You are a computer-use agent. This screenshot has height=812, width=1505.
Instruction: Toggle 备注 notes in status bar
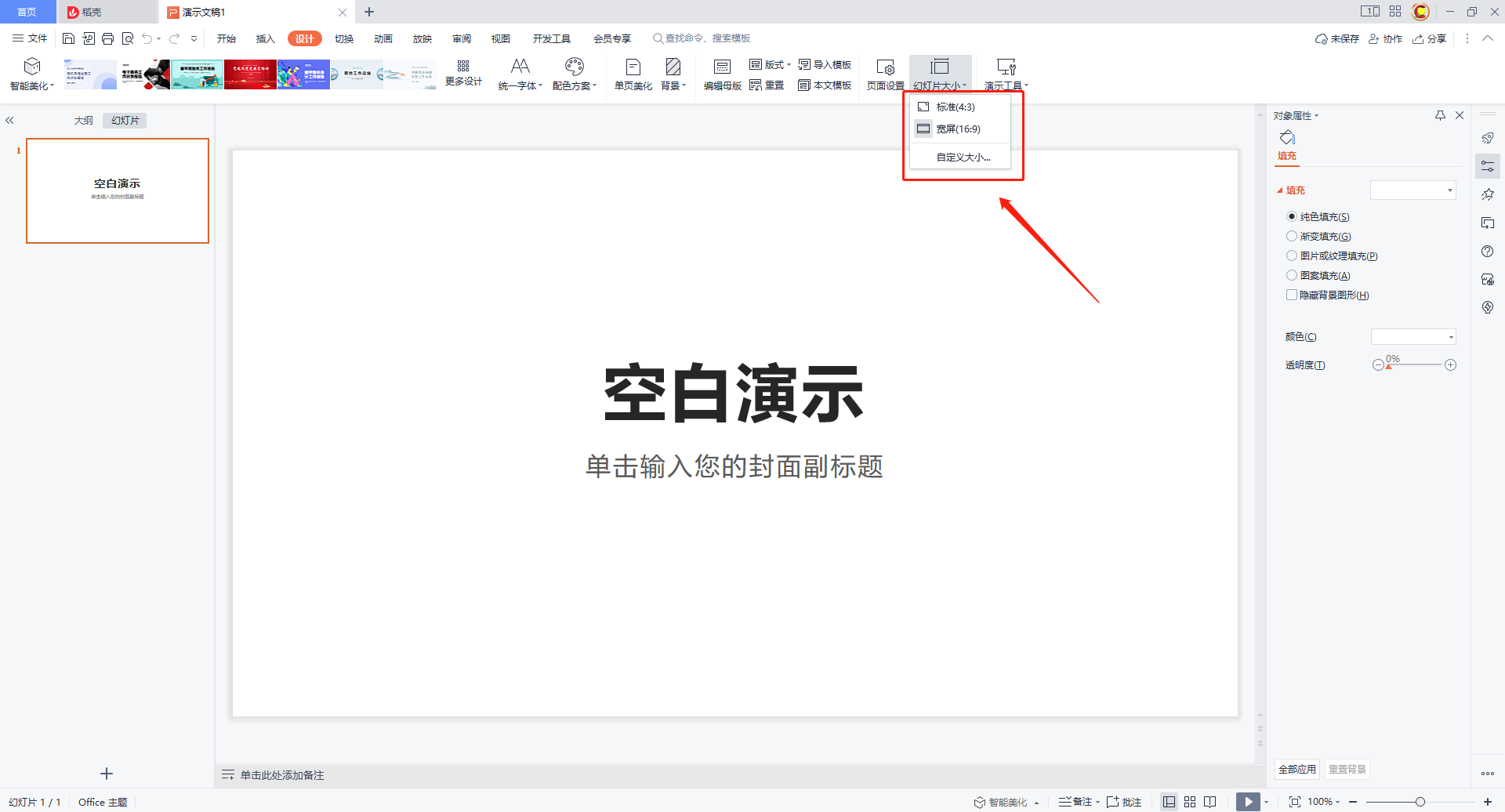tap(1075, 802)
